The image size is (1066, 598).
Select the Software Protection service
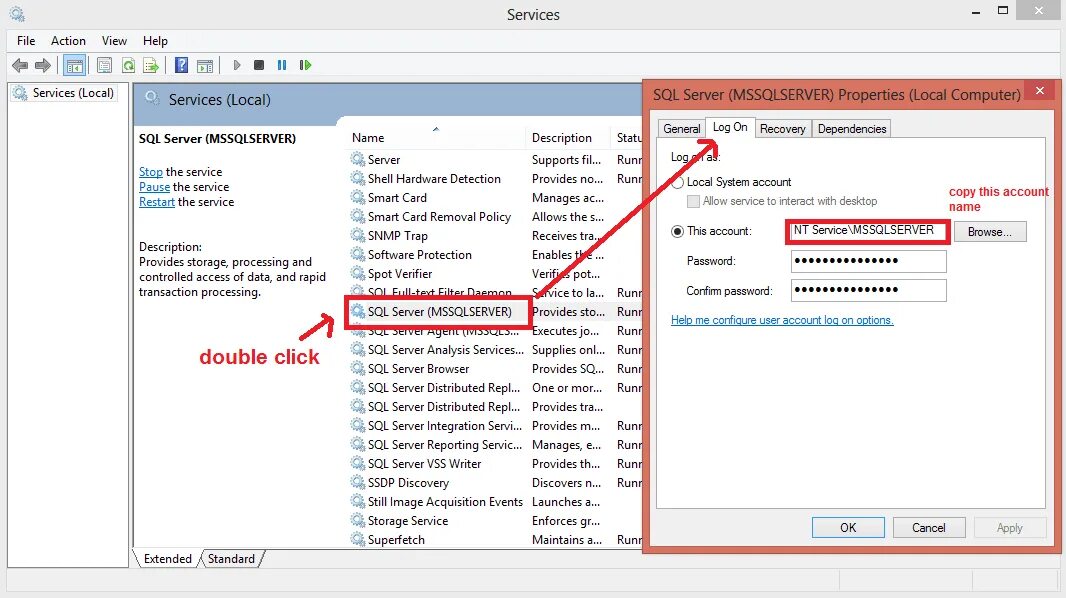click(419, 254)
